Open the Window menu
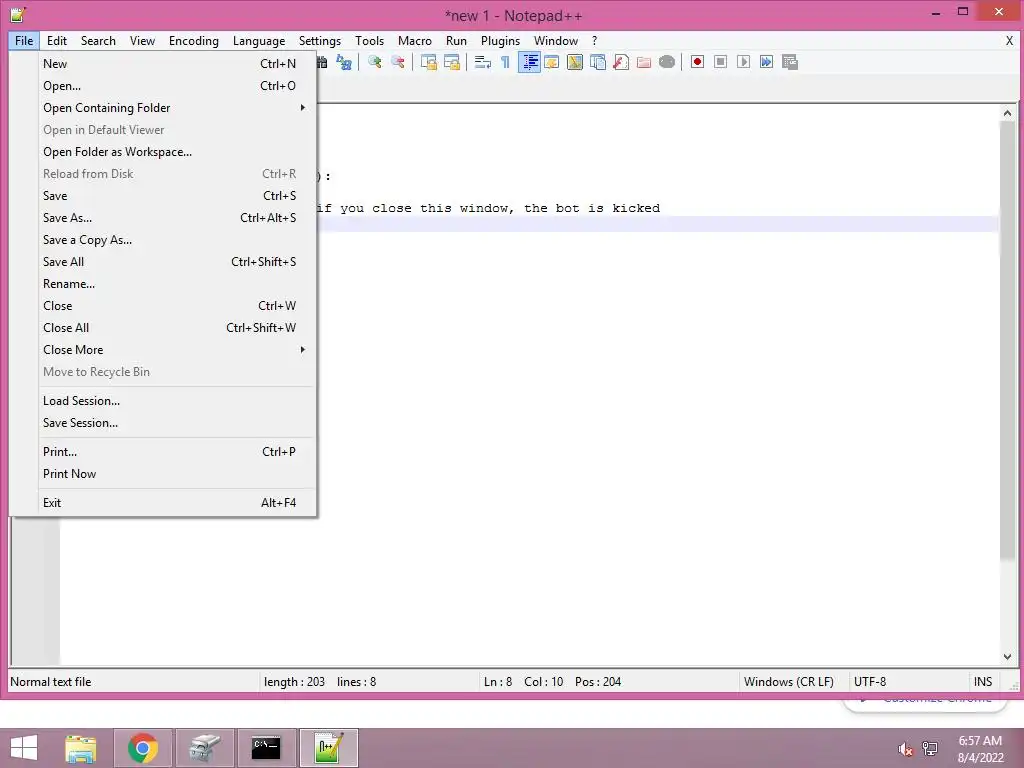 (x=556, y=40)
